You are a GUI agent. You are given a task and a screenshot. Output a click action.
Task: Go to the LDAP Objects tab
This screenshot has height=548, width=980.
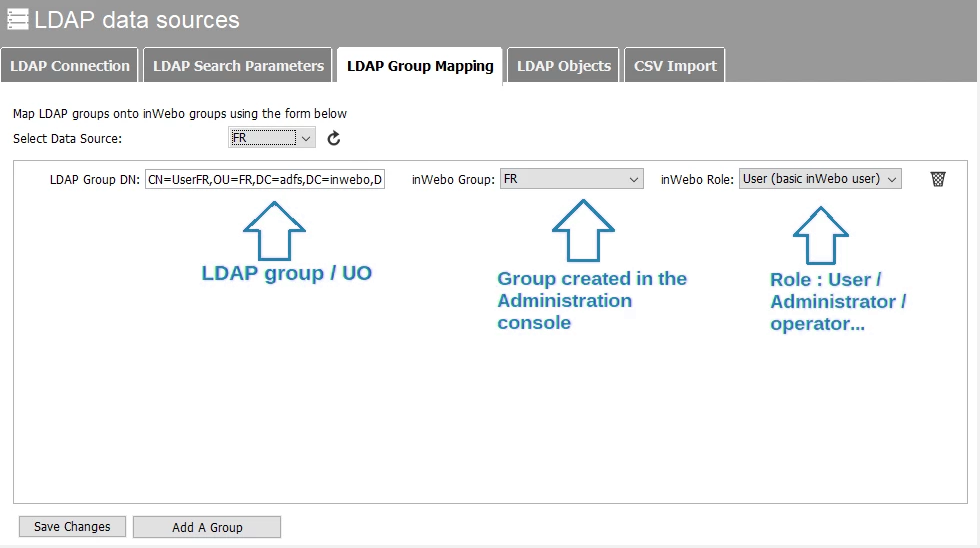point(563,66)
